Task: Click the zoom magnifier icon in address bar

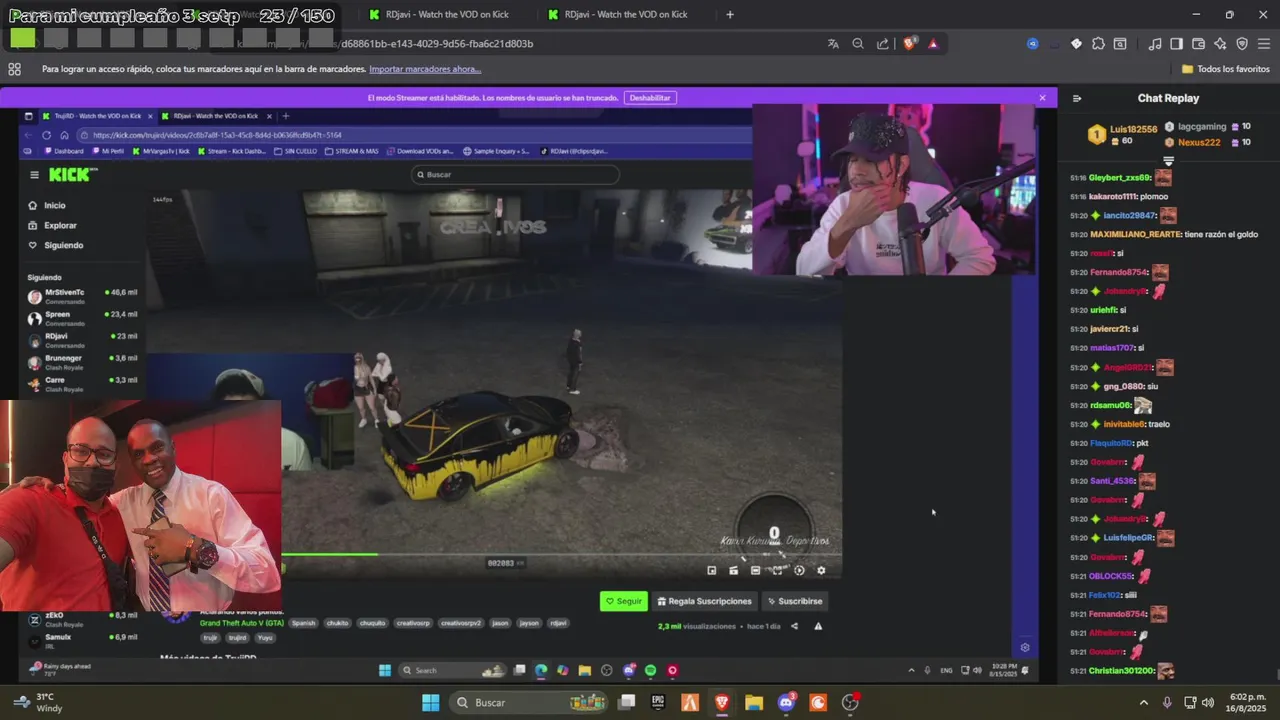Action: click(x=858, y=44)
